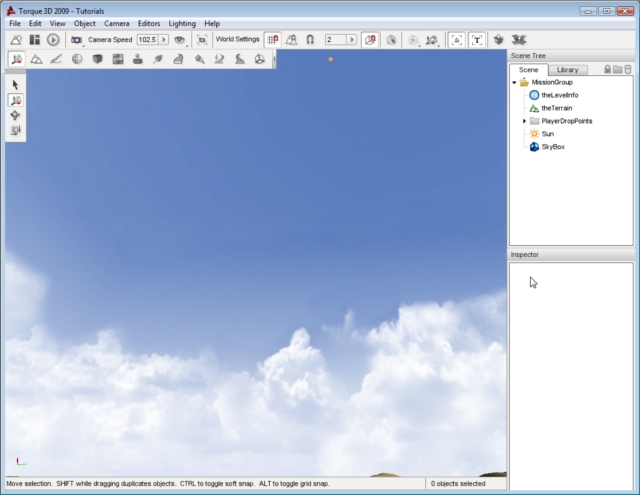Toggle the magnet soft snap icon
The width and height of the screenshot is (640, 495).
coord(310,39)
